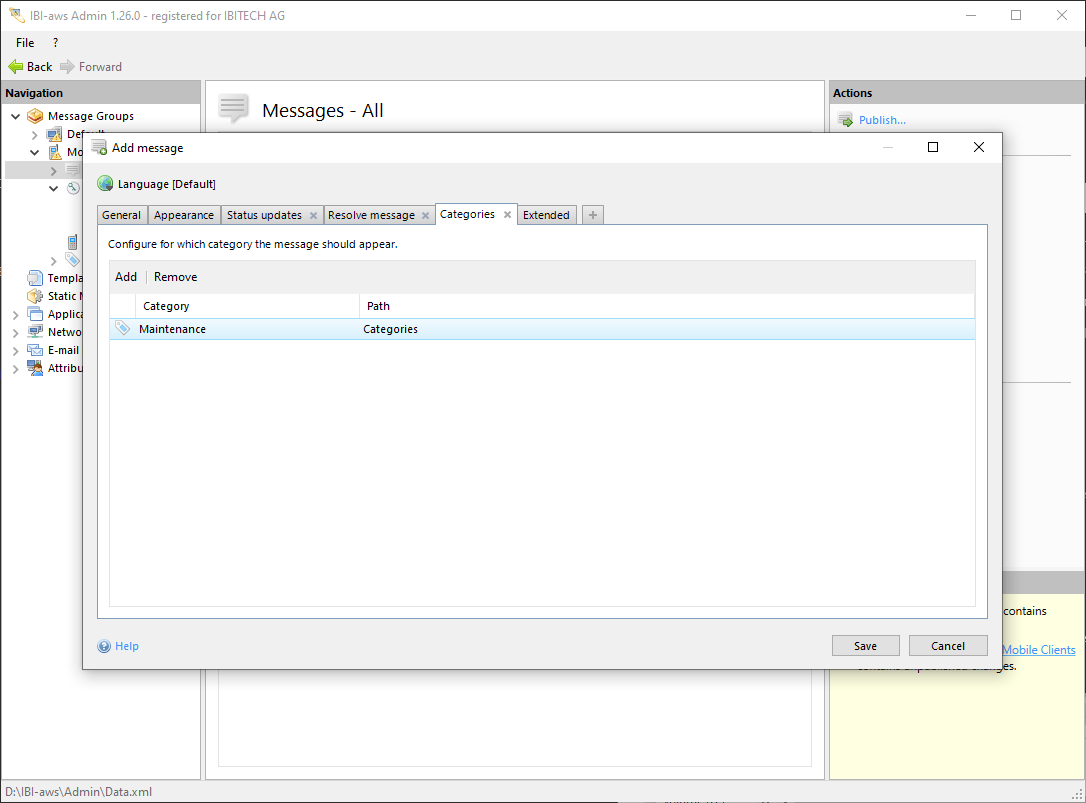Click the blue Help question-mark icon

click(x=104, y=646)
